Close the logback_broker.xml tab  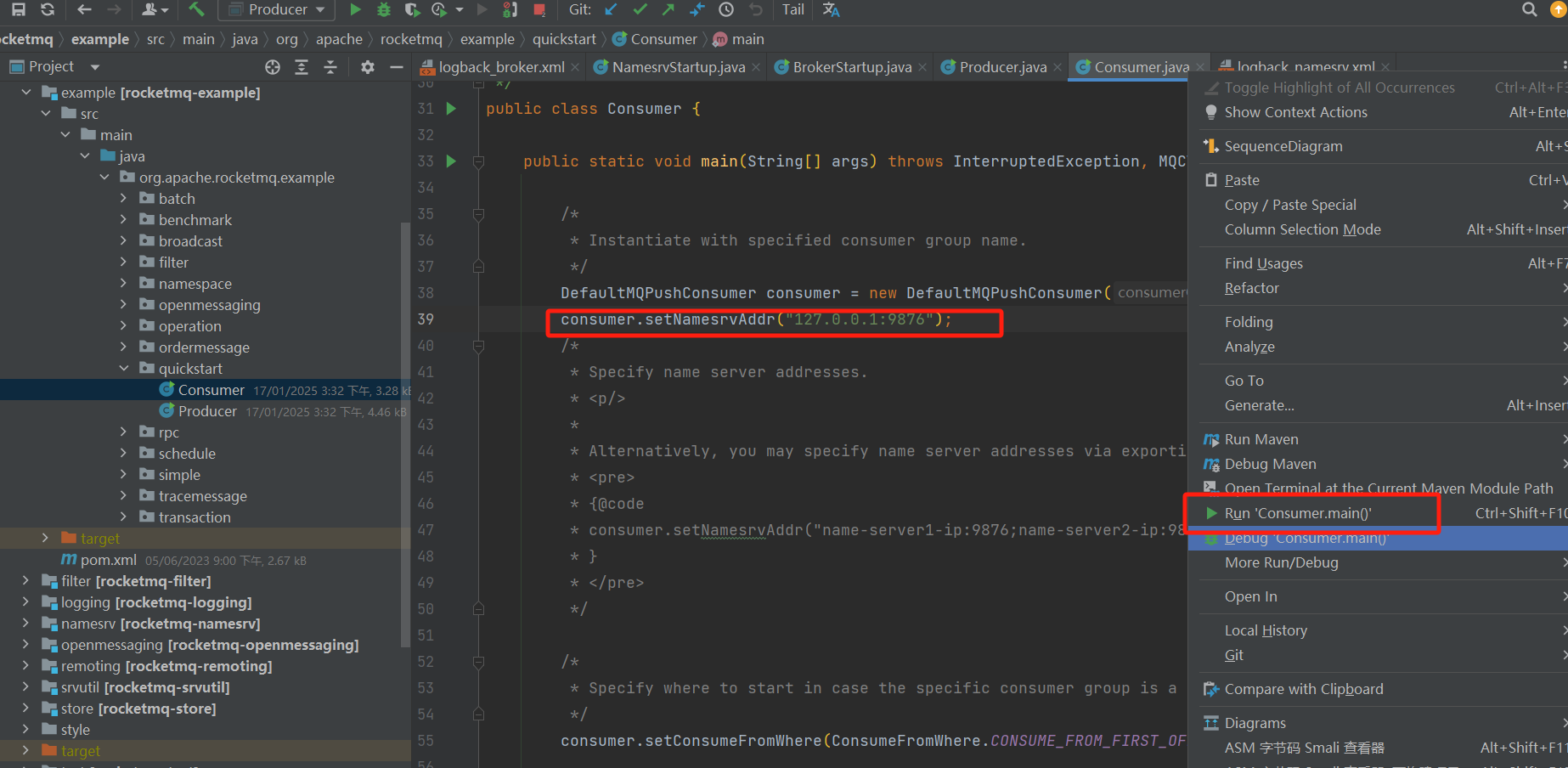575,67
